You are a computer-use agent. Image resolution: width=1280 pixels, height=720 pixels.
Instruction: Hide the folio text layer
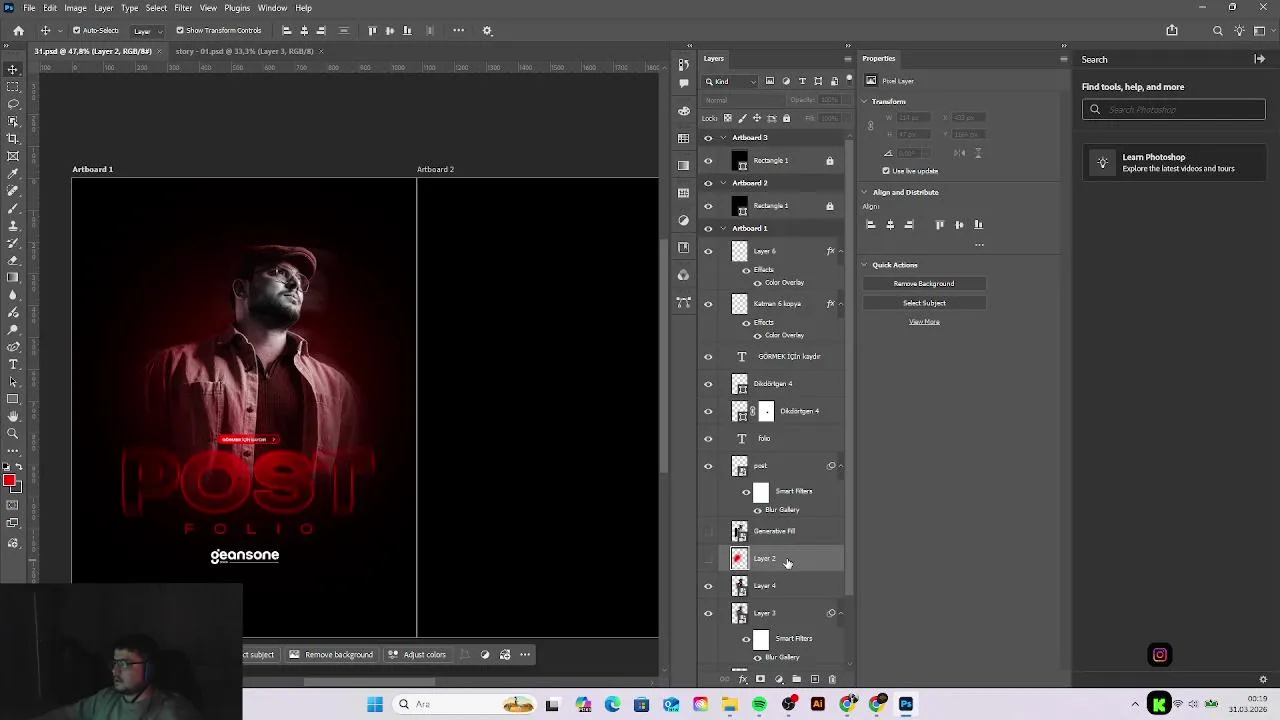708,439
